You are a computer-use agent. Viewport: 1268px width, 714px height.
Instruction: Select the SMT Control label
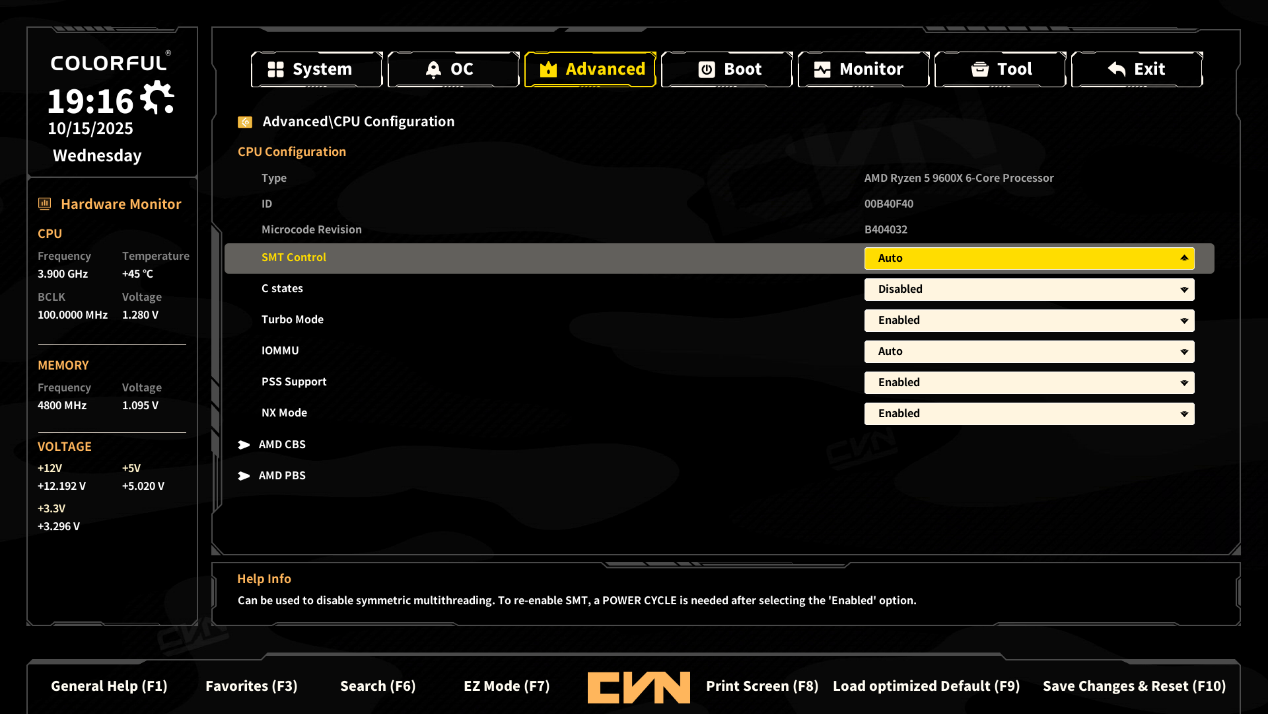294,258
